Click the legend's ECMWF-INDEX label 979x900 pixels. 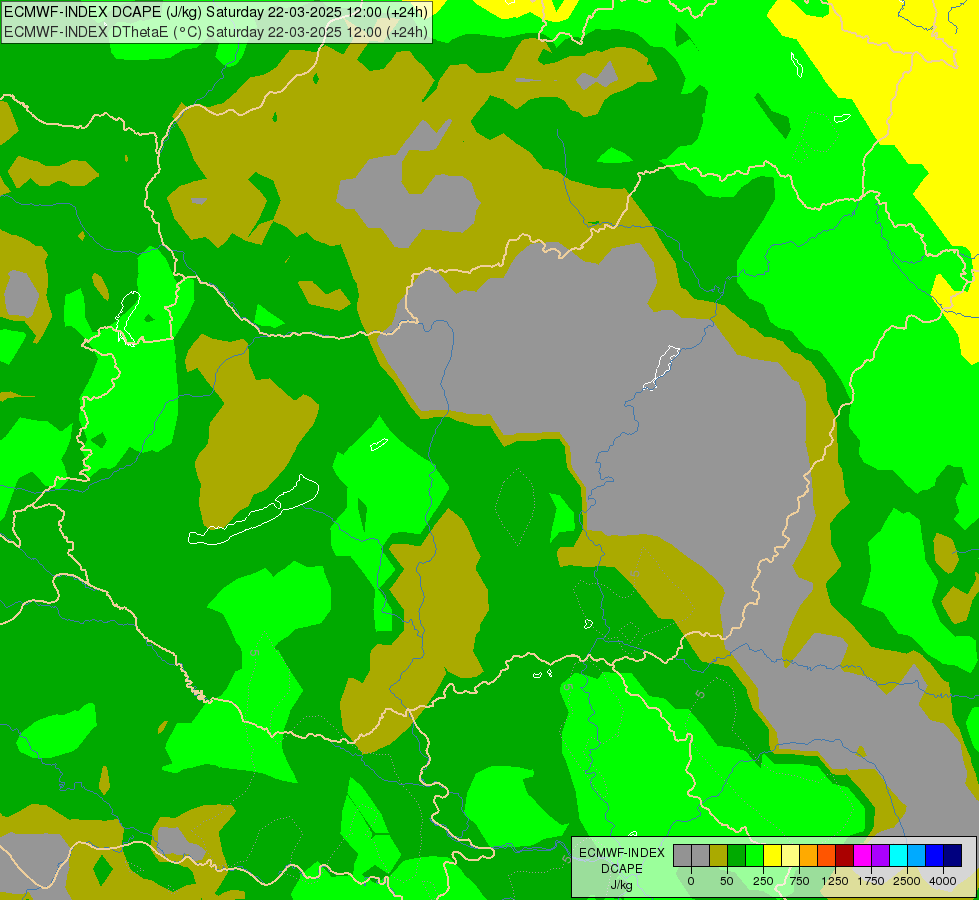coord(622,853)
